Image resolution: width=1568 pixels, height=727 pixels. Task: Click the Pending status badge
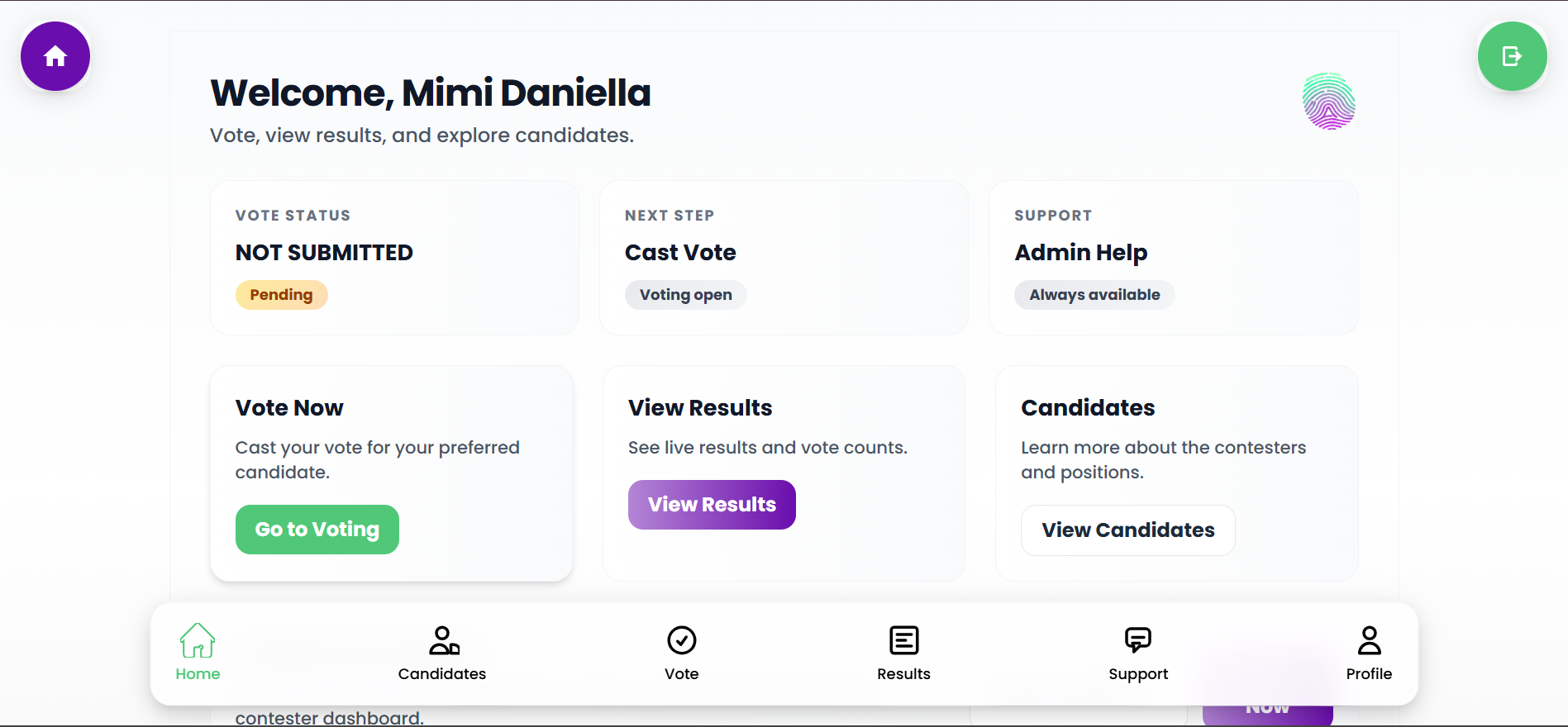click(x=282, y=295)
